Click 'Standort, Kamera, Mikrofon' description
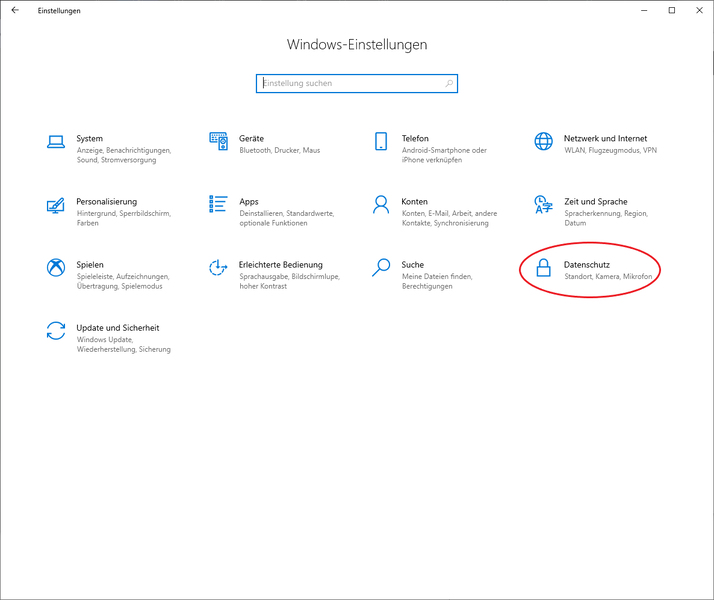This screenshot has height=600, width=714. pos(608,276)
